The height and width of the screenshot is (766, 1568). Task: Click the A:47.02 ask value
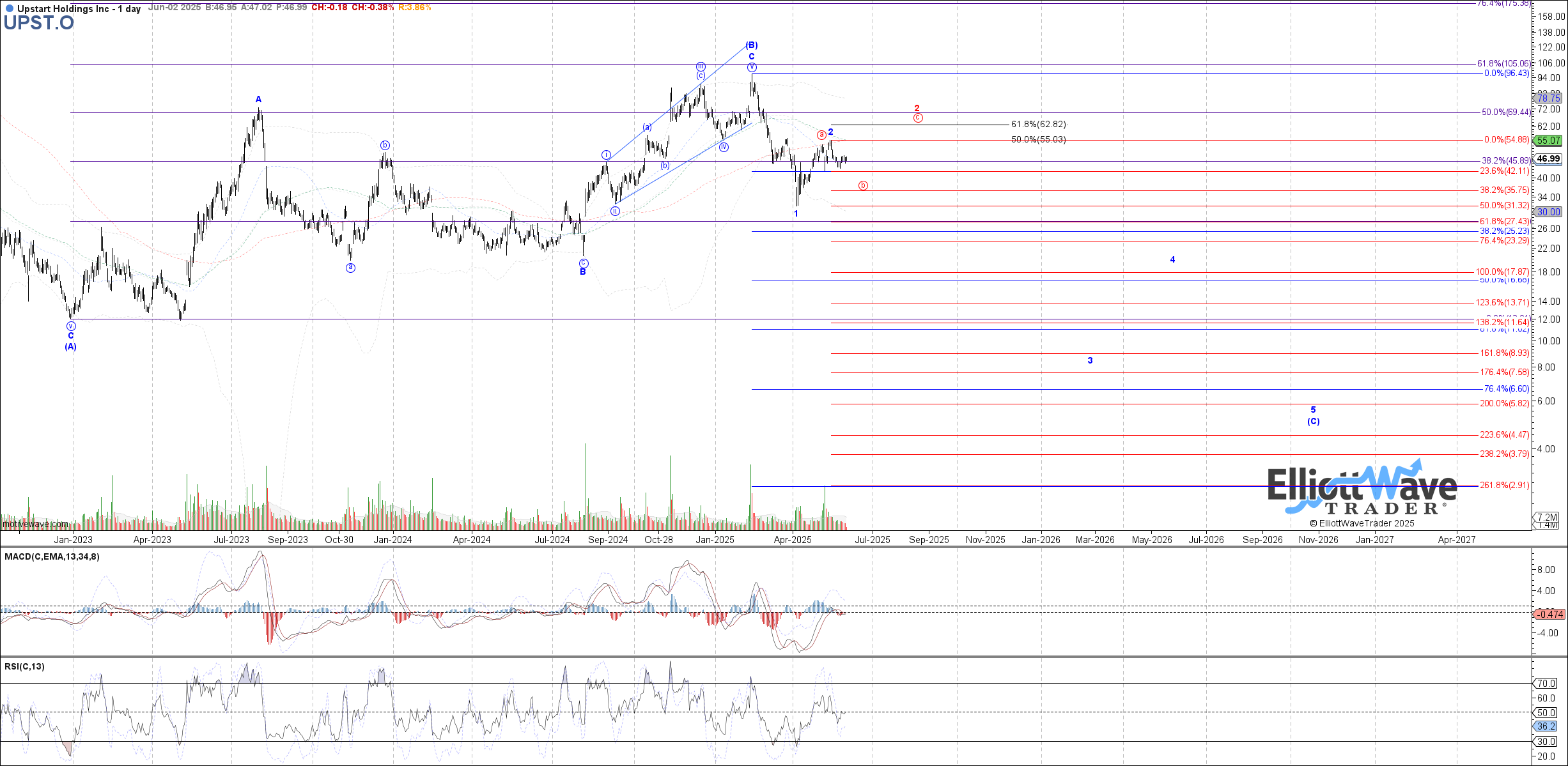pos(256,8)
